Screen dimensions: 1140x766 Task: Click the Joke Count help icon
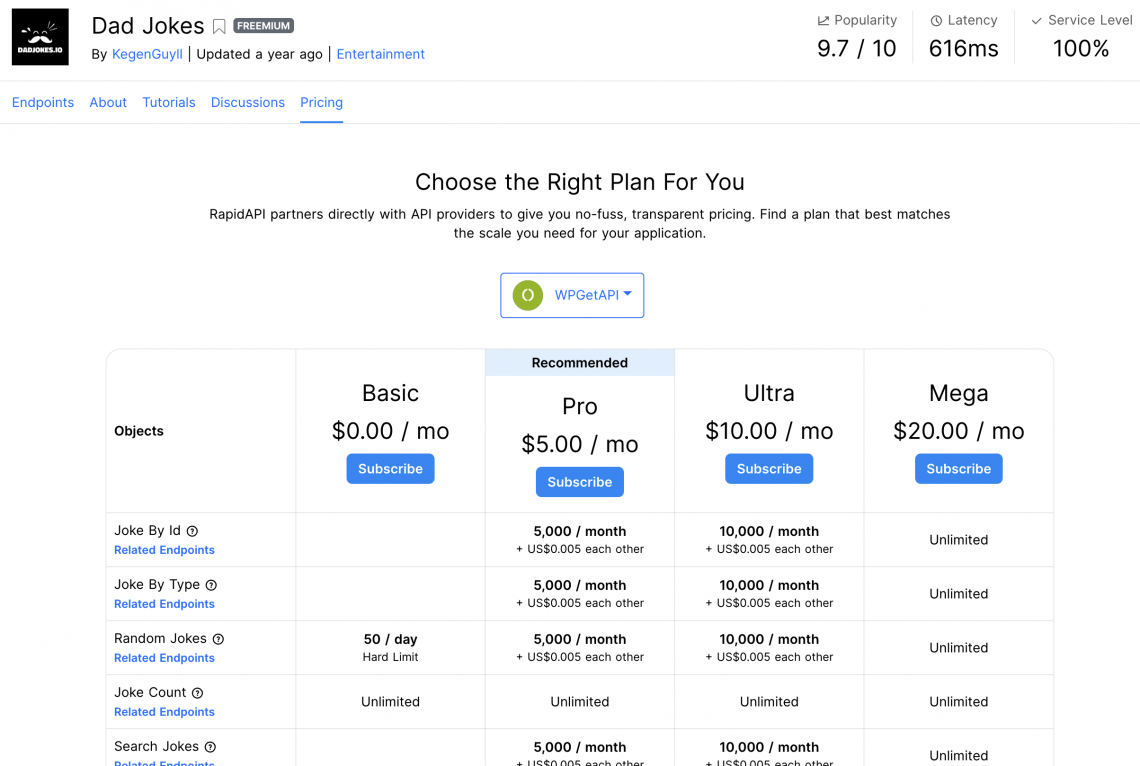click(199, 692)
